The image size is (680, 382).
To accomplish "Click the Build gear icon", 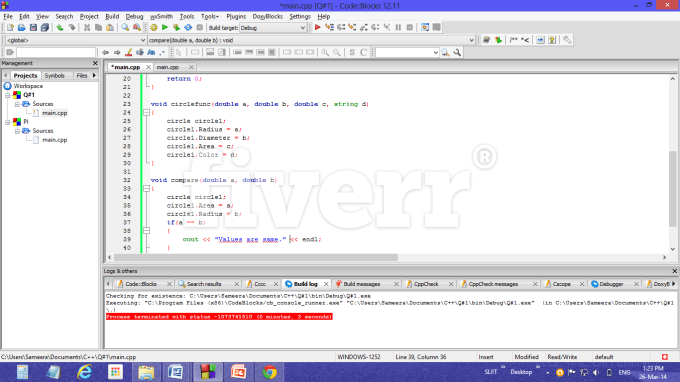I will click(154, 27).
